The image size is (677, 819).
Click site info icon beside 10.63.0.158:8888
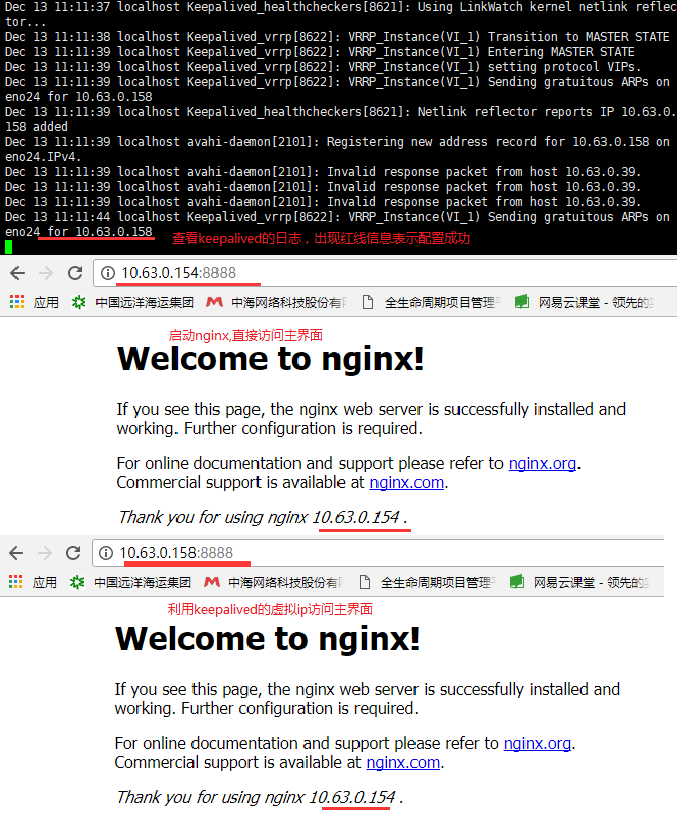point(106,553)
